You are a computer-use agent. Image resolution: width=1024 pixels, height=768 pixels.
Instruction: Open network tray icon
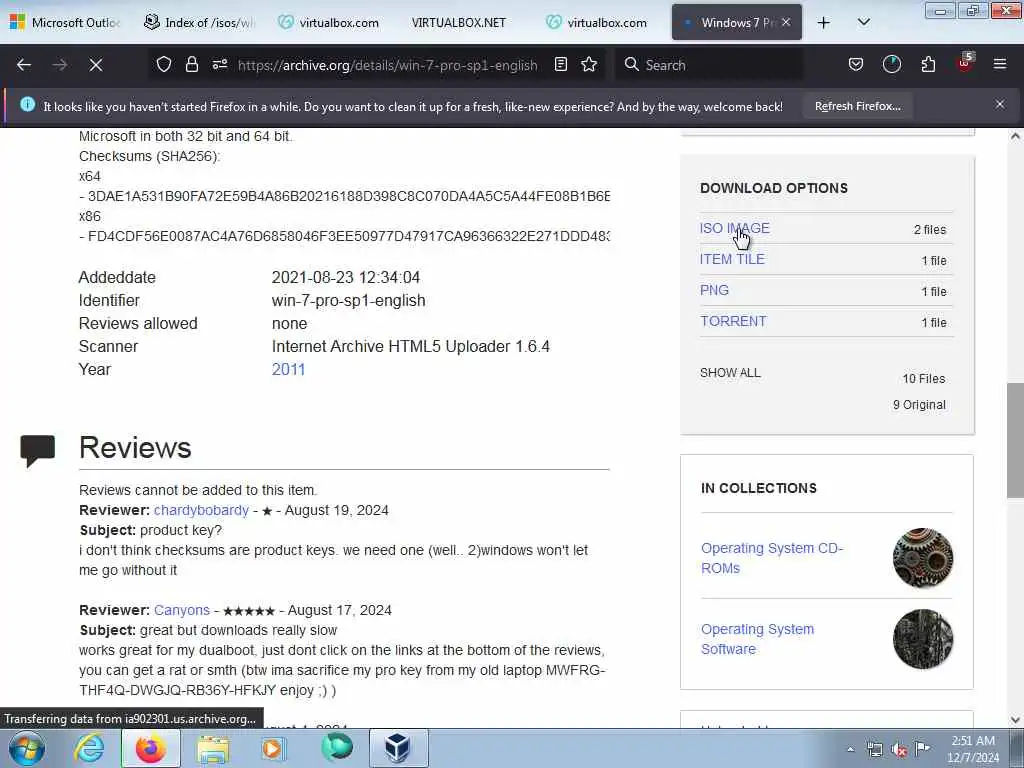874,749
